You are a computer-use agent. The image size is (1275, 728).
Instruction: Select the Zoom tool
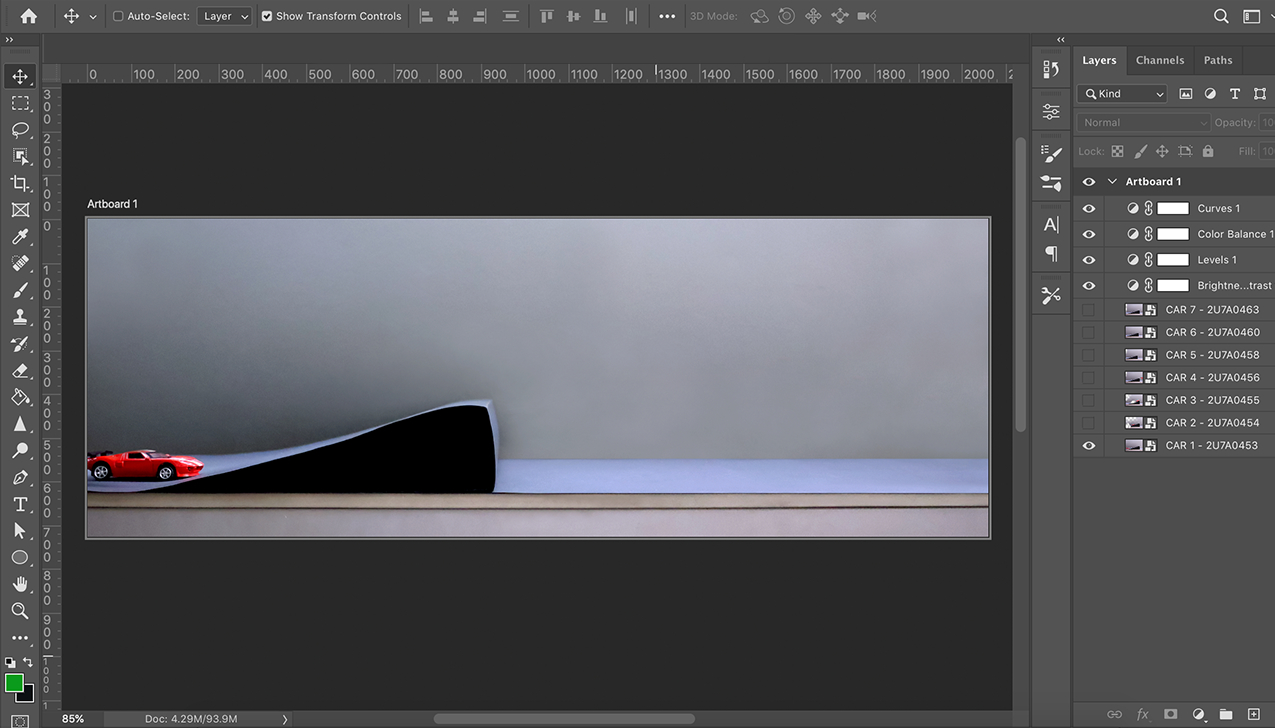[20, 610]
